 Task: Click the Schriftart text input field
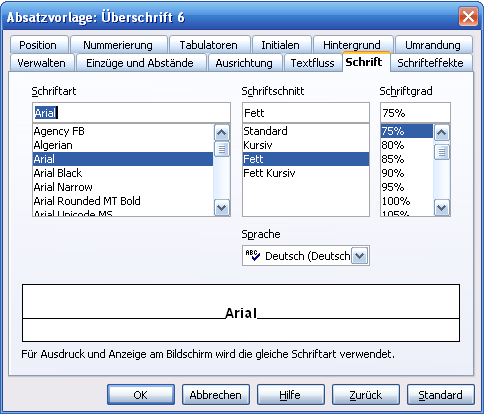click(x=131, y=113)
